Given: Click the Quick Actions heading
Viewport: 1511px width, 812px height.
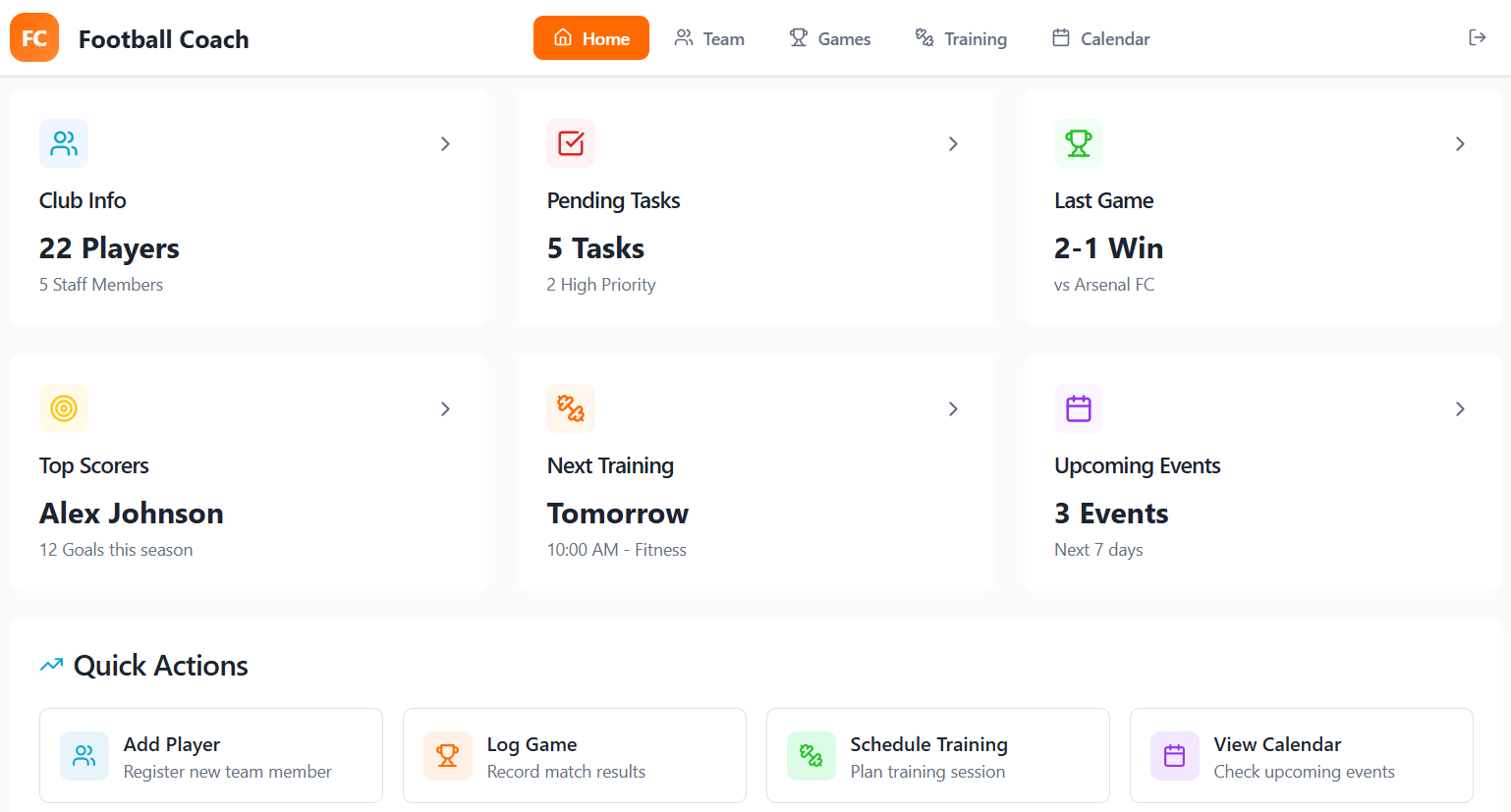Looking at the screenshot, I should click(x=161, y=666).
